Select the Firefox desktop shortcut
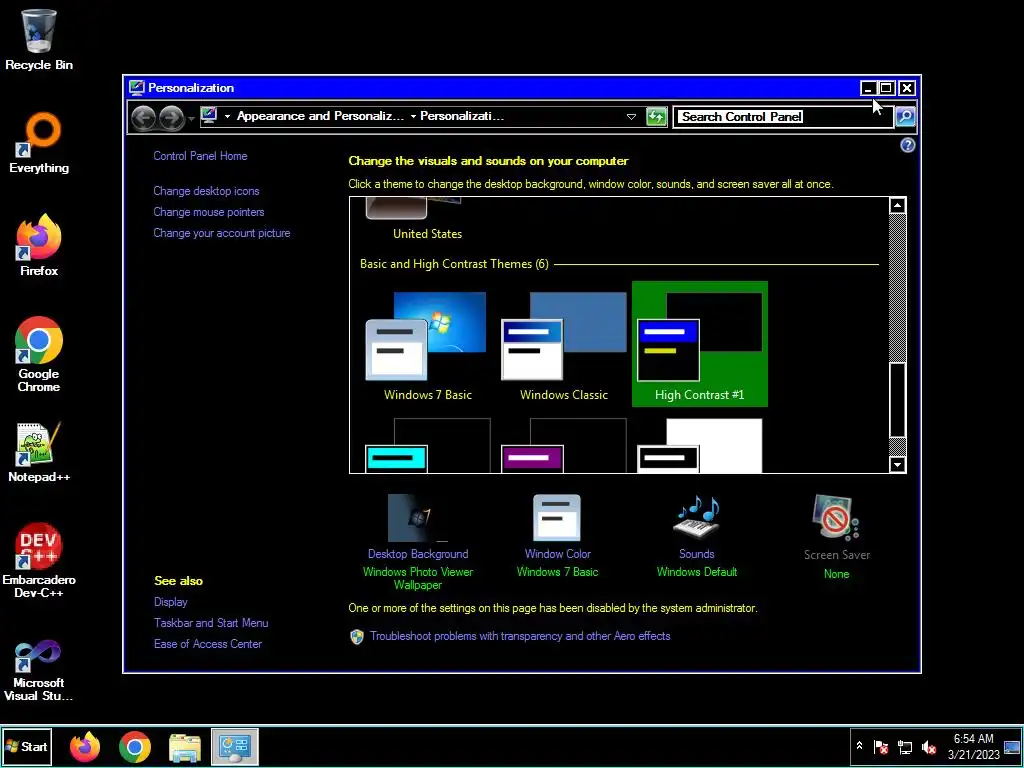Screen dimensions: 1024x768 pyautogui.click(x=39, y=246)
